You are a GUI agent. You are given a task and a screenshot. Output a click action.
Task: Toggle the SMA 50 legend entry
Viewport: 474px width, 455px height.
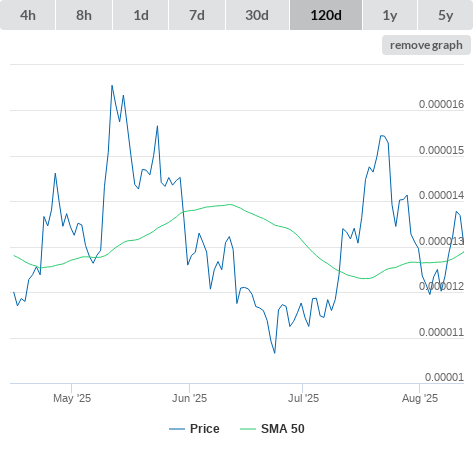click(283, 429)
